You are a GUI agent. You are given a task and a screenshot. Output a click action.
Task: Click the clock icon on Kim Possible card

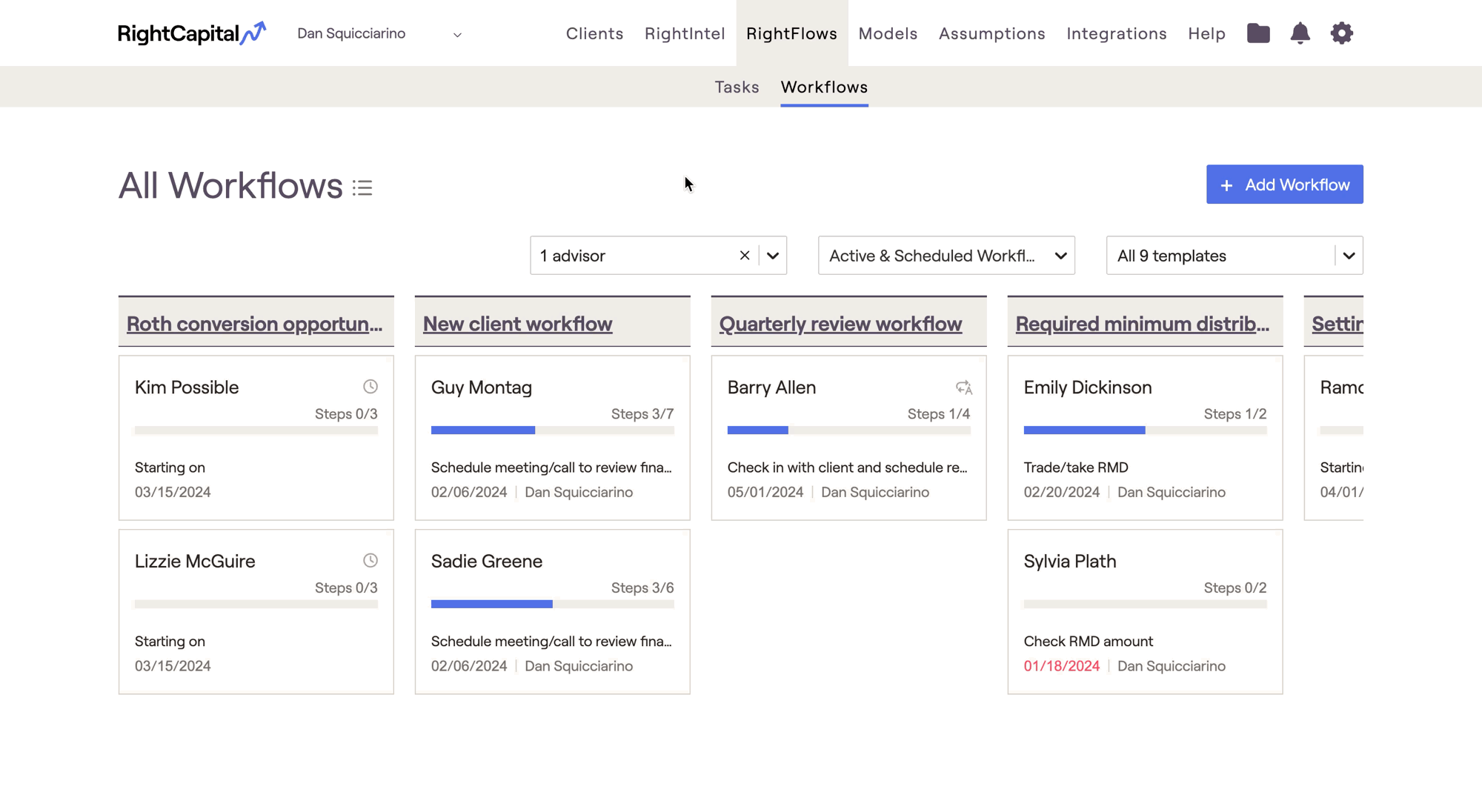370,387
